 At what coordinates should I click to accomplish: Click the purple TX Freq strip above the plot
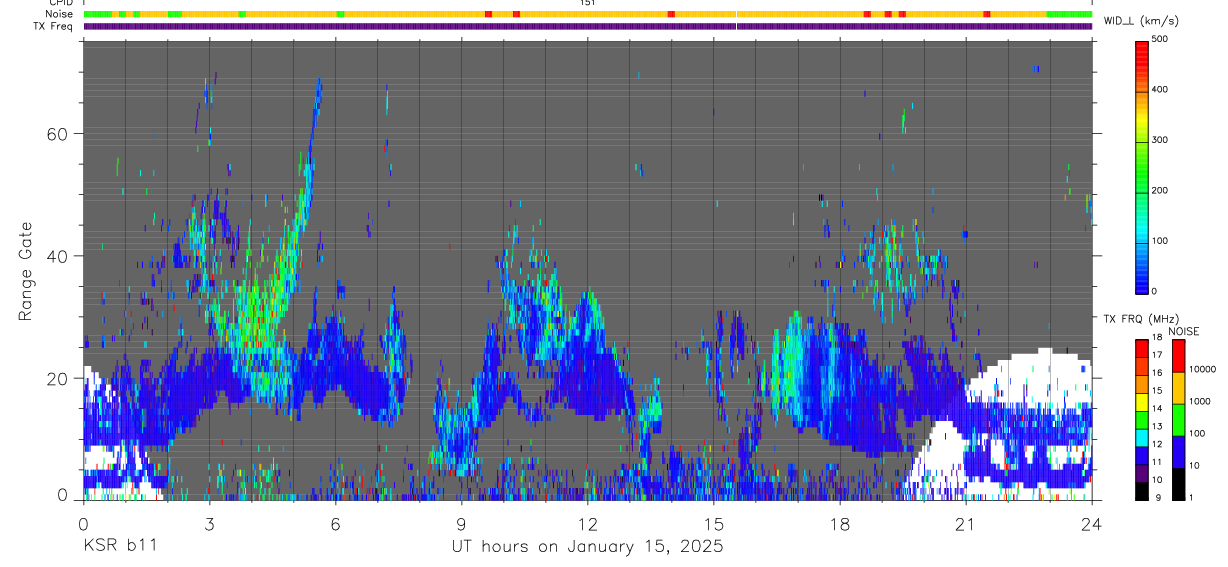click(x=588, y=26)
